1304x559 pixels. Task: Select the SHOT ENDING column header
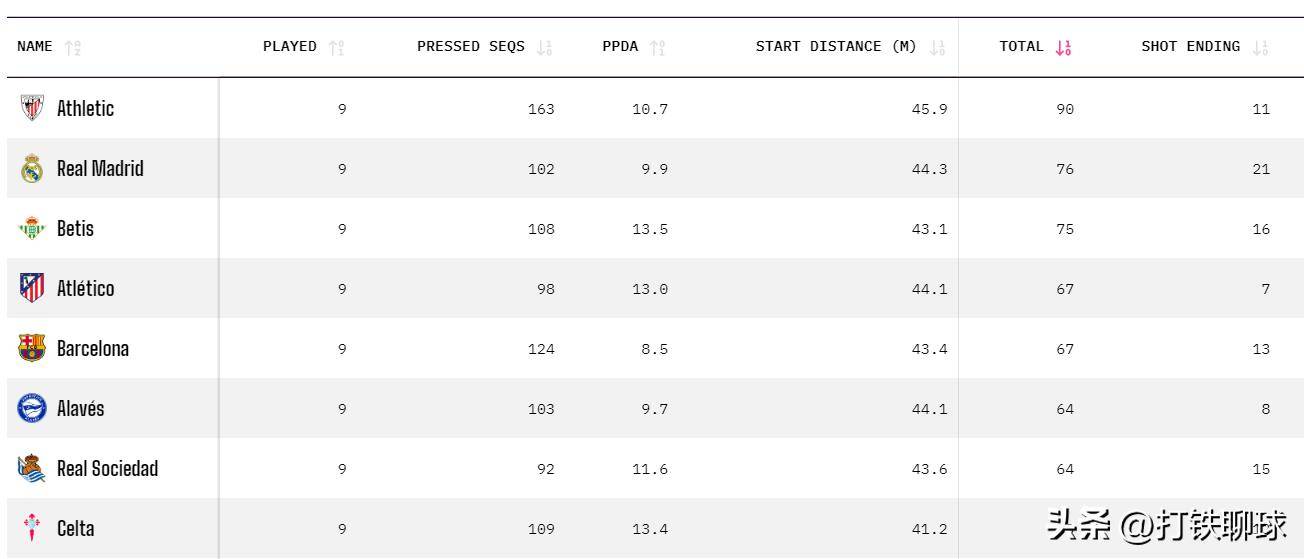[x=1190, y=47]
